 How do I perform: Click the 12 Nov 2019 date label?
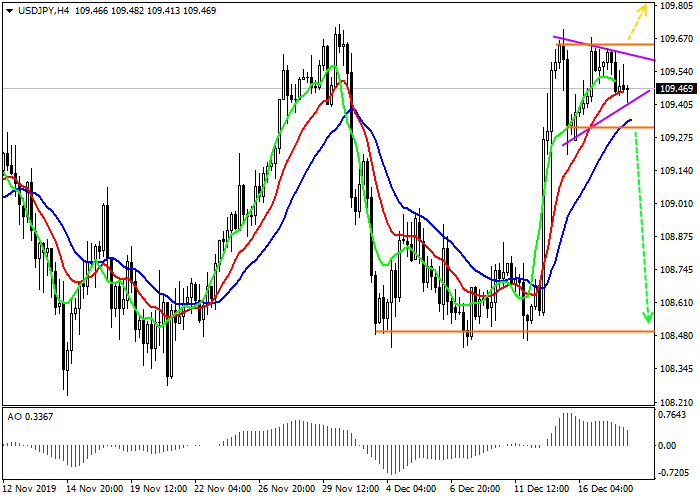click(29, 490)
